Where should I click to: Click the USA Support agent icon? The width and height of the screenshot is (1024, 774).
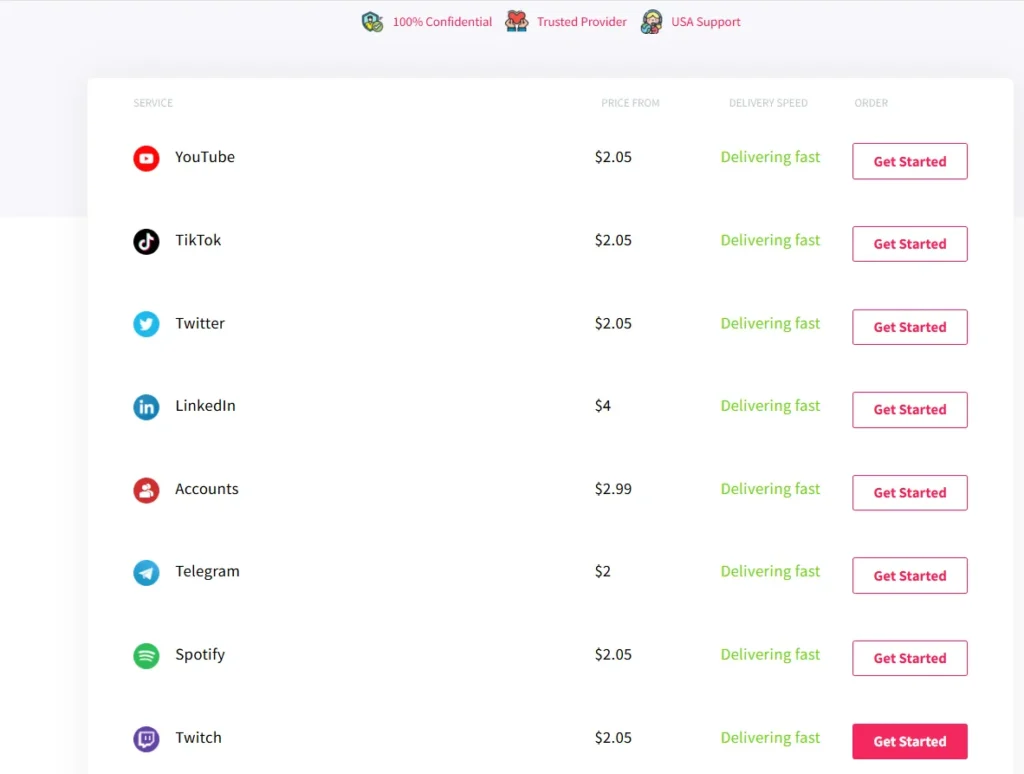[x=651, y=22]
